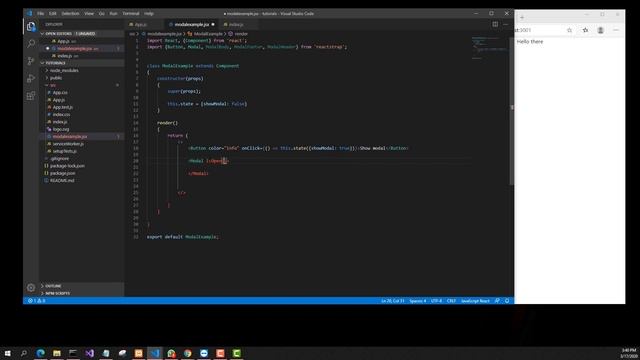Click the notifications bell in status bar
The width and height of the screenshot is (640, 360).
[x=507, y=301]
